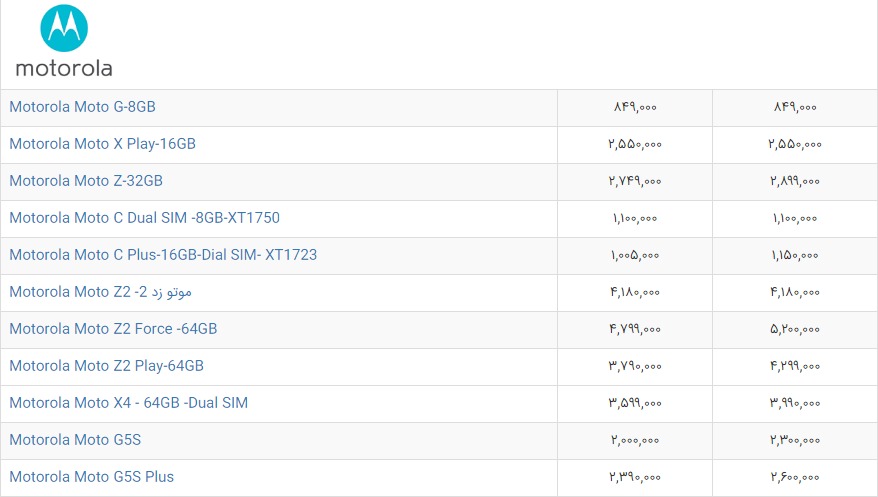
Task: Open Moto C Plus-16GB-Dial SIM- XT1723 link
Action: tap(163, 255)
